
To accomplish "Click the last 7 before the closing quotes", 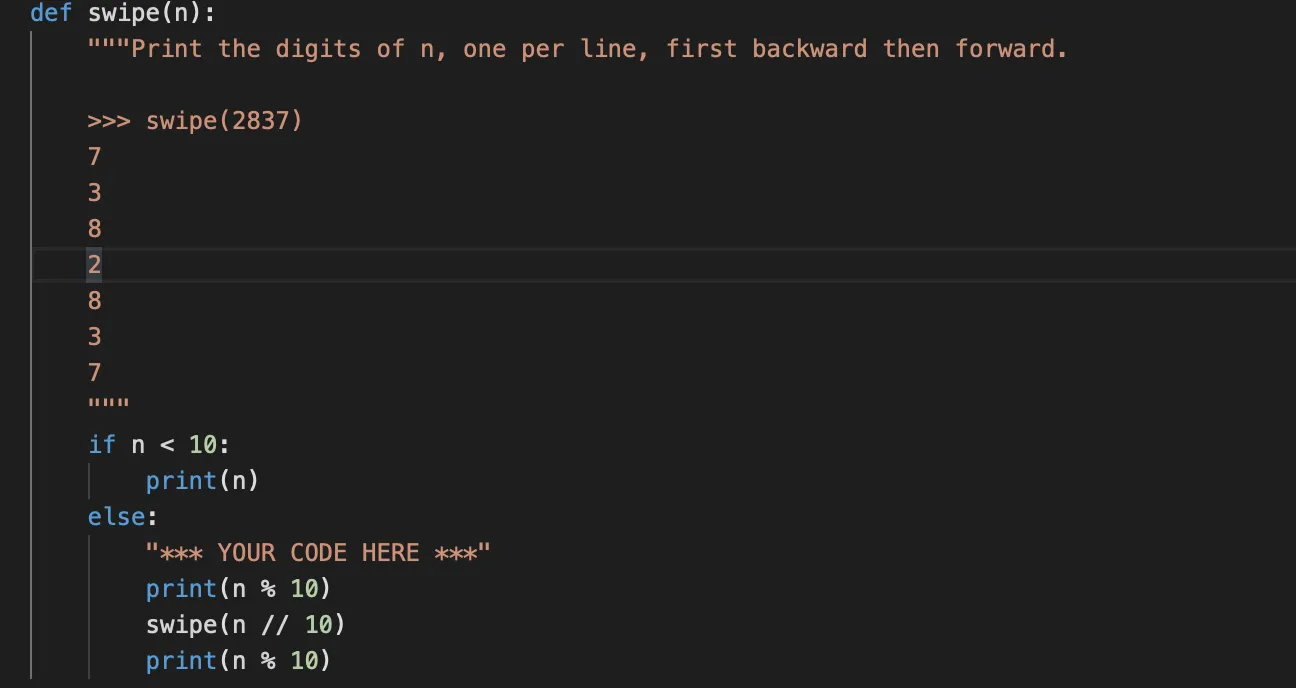I will tap(95, 373).
